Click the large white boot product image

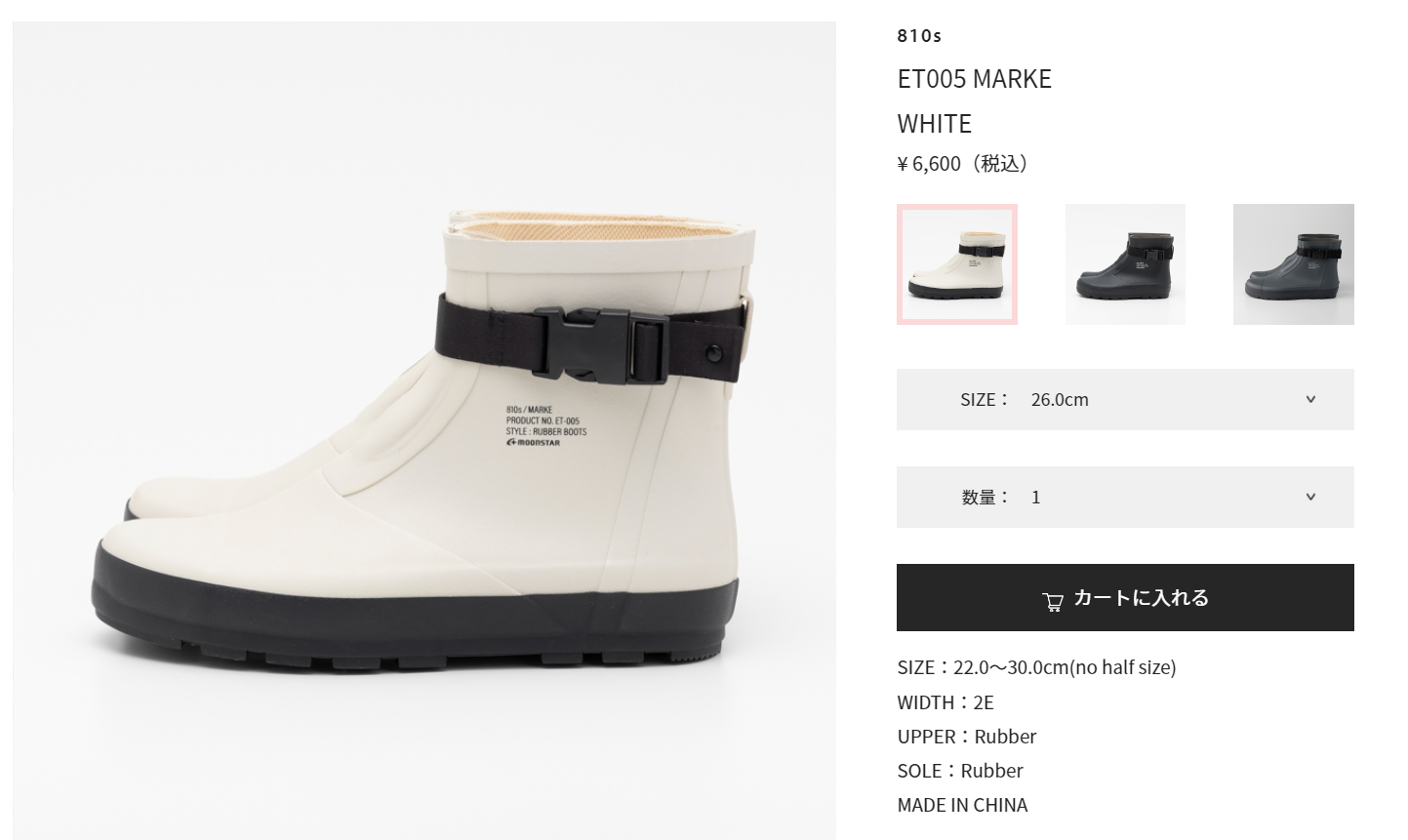(x=424, y=430)
